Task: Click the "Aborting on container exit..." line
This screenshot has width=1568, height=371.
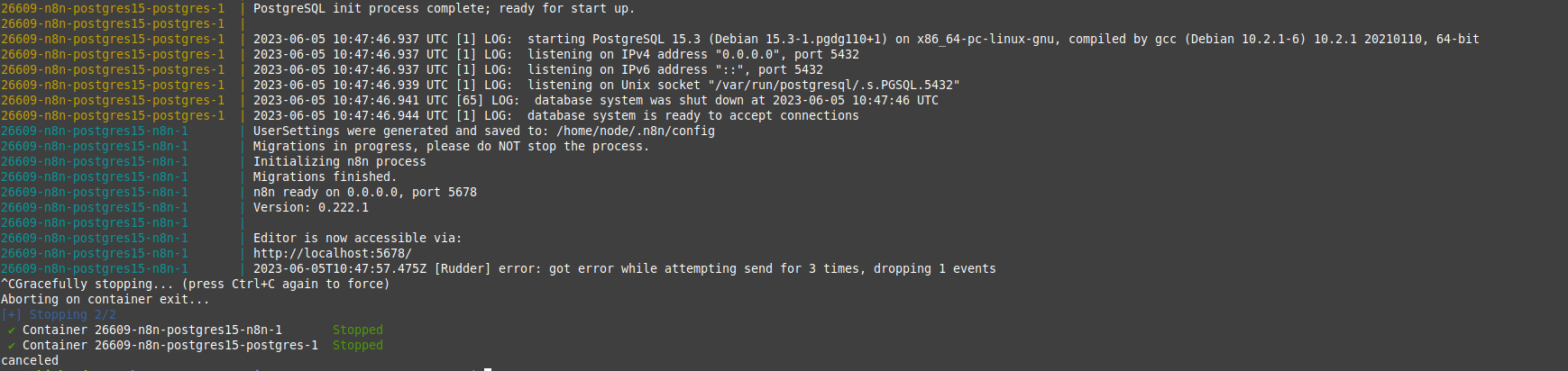Action: [105, 300]
